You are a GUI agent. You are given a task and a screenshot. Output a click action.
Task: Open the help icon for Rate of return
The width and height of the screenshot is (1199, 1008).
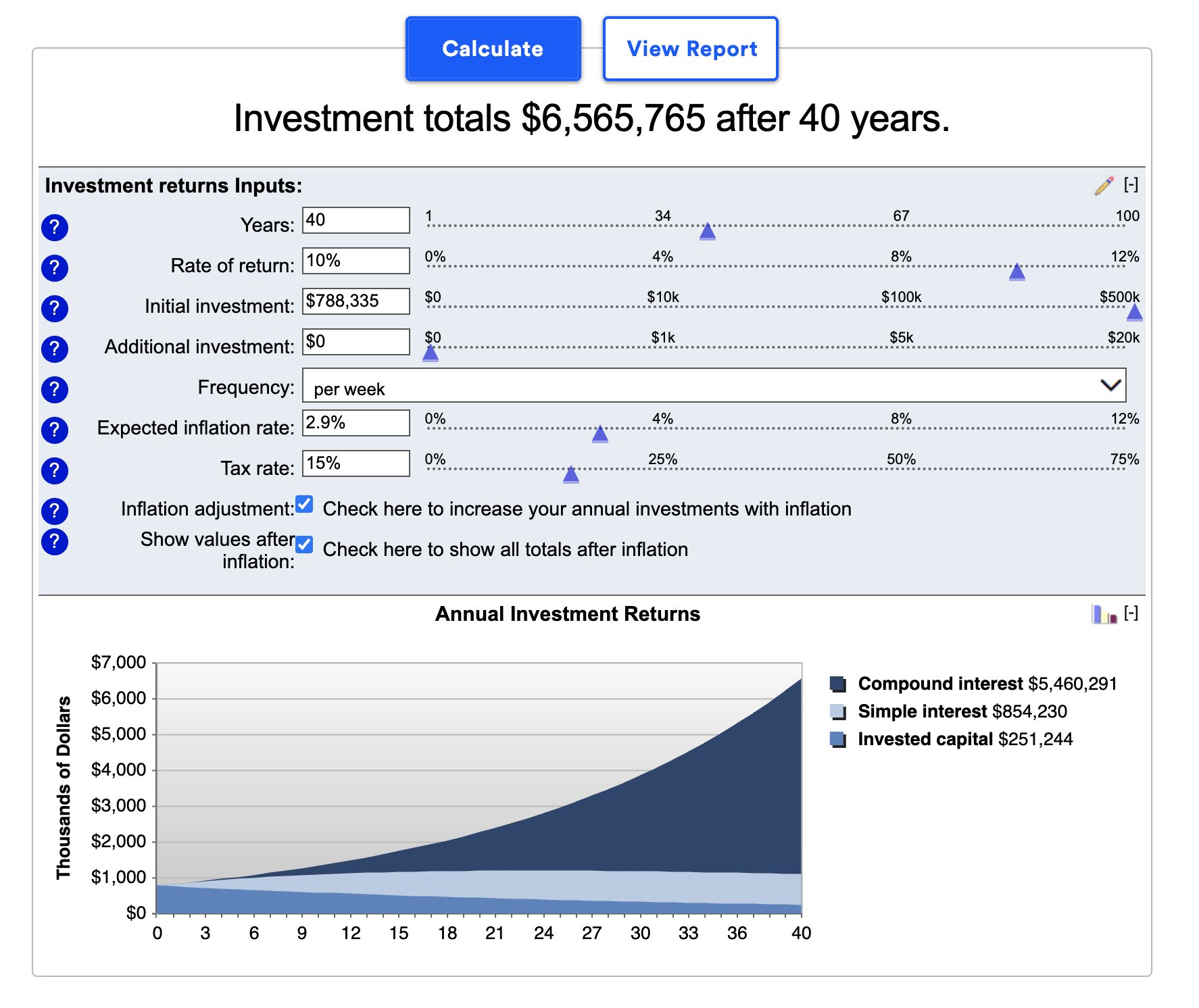55,268
